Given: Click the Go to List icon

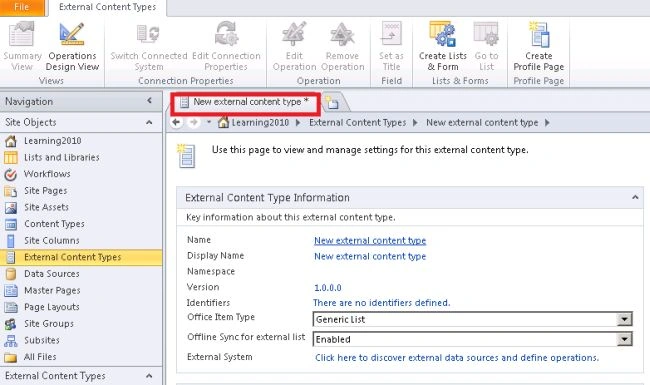Looking at the screenshot, I should 486,34.
